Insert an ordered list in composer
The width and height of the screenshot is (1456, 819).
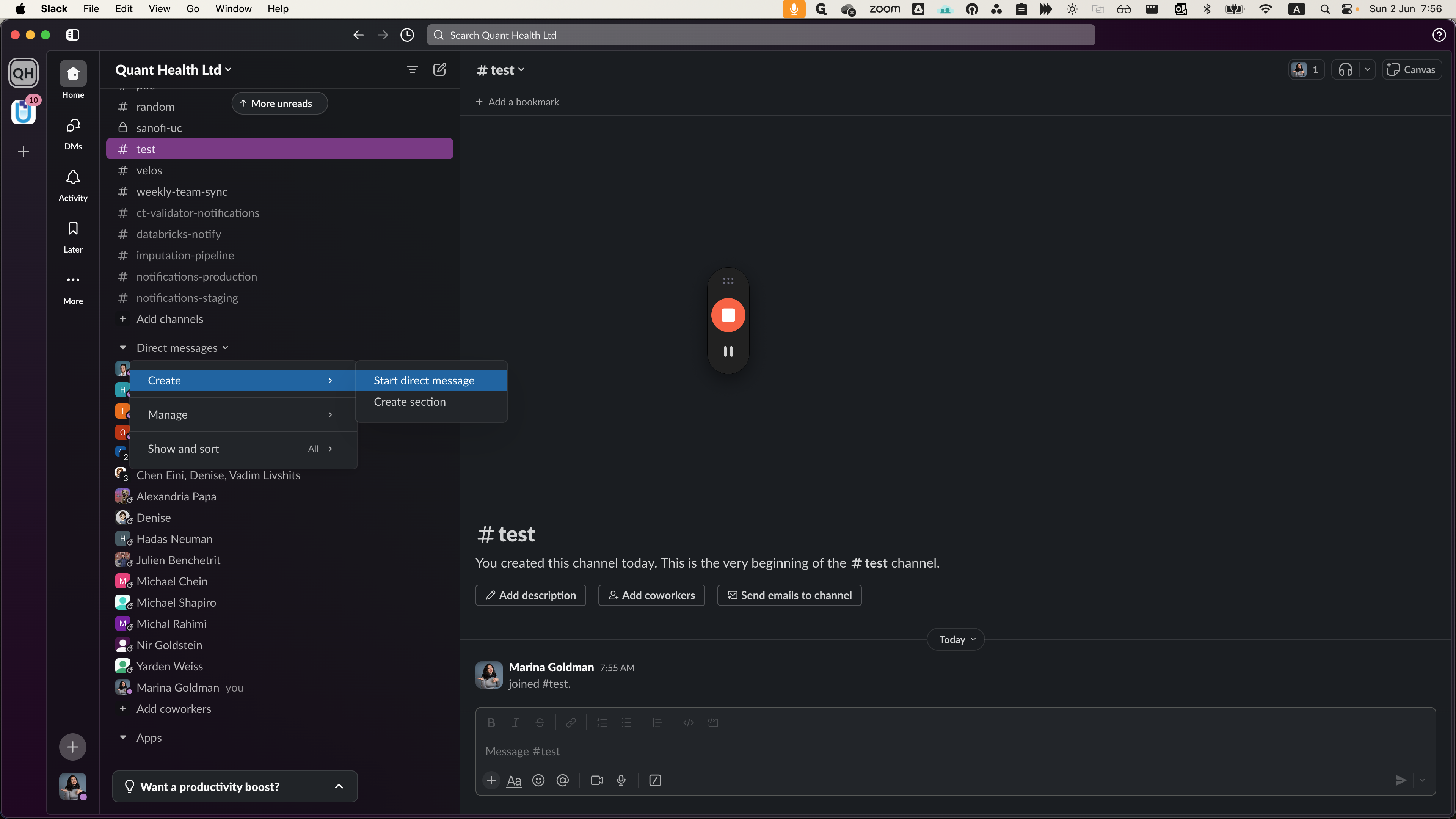click(602, 723)
